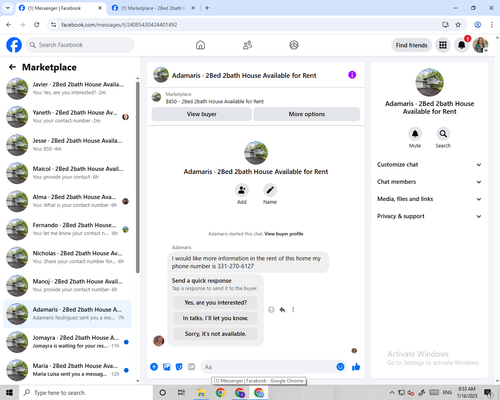The image size is (500, 400).
Task: Reply to the quick response message
Action: click(x=282, y=310)
